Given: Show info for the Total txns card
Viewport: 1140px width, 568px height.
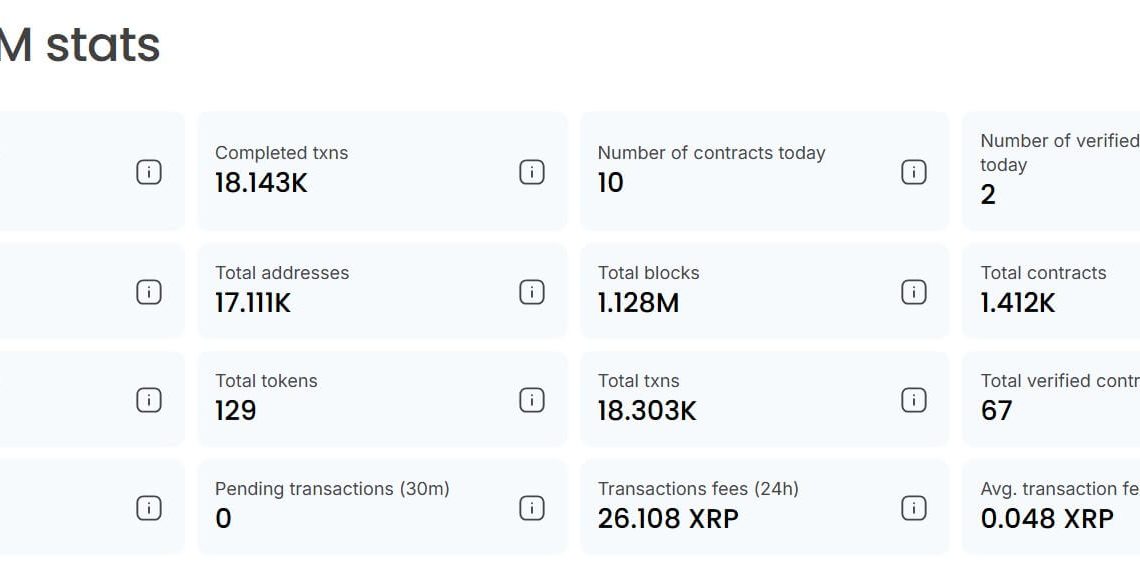Looking at the screenshot, I should point(914,400).
